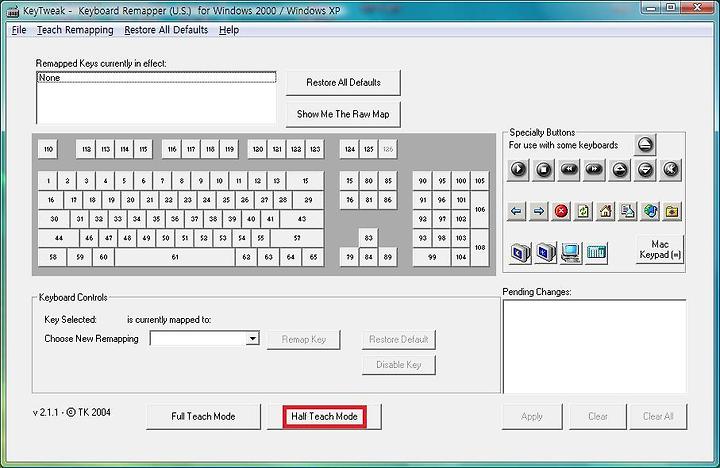Open the File menu

[x=19, y=30]
